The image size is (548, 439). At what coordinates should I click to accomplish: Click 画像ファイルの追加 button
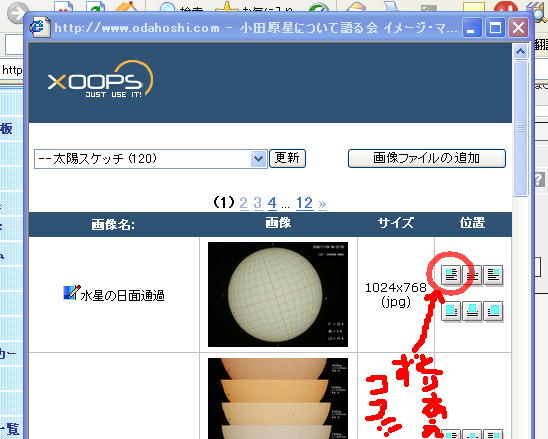[x=427, y=158]
